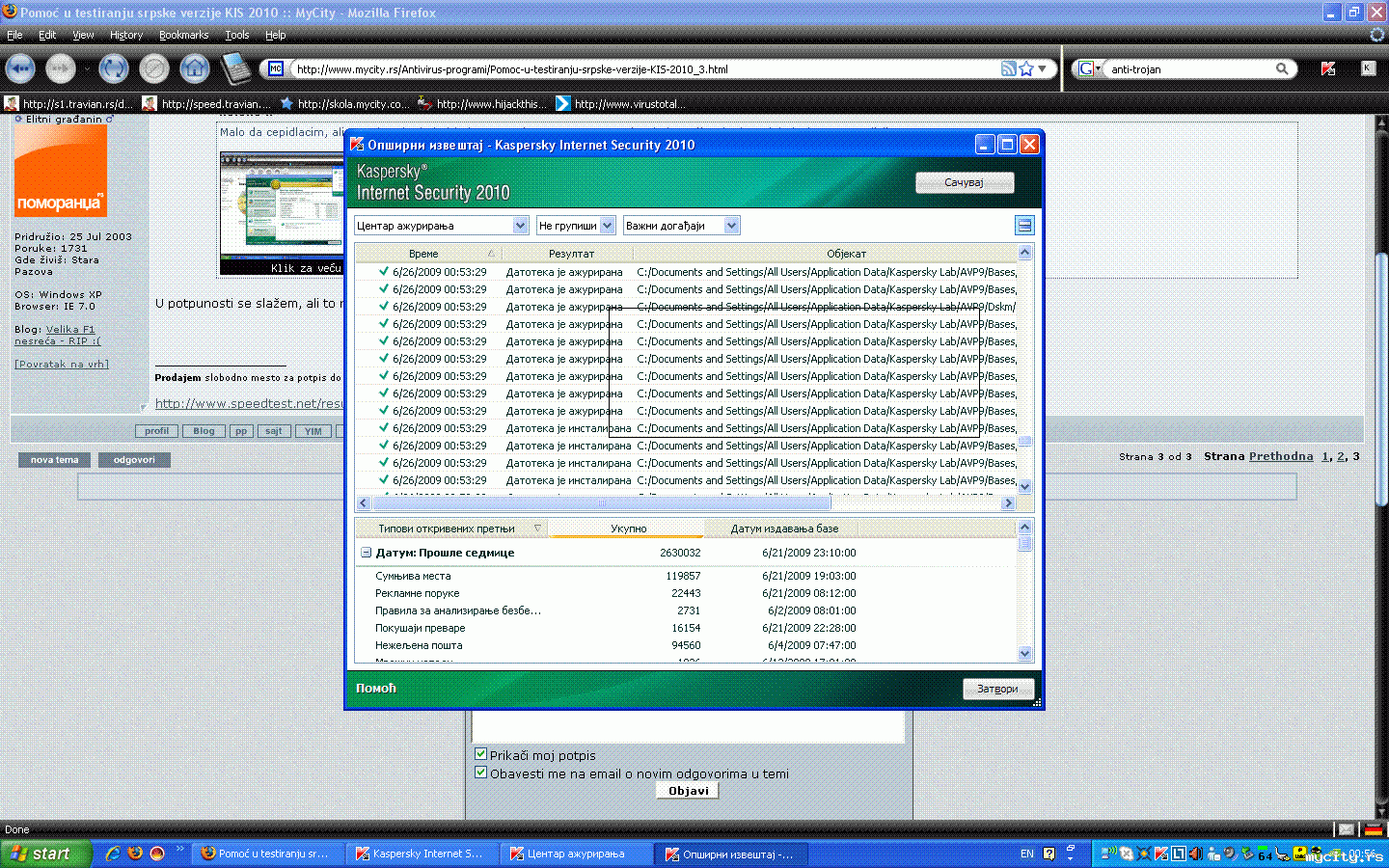
Task: Sort by Типови откривених претњи column
Action: pos(453,529)
